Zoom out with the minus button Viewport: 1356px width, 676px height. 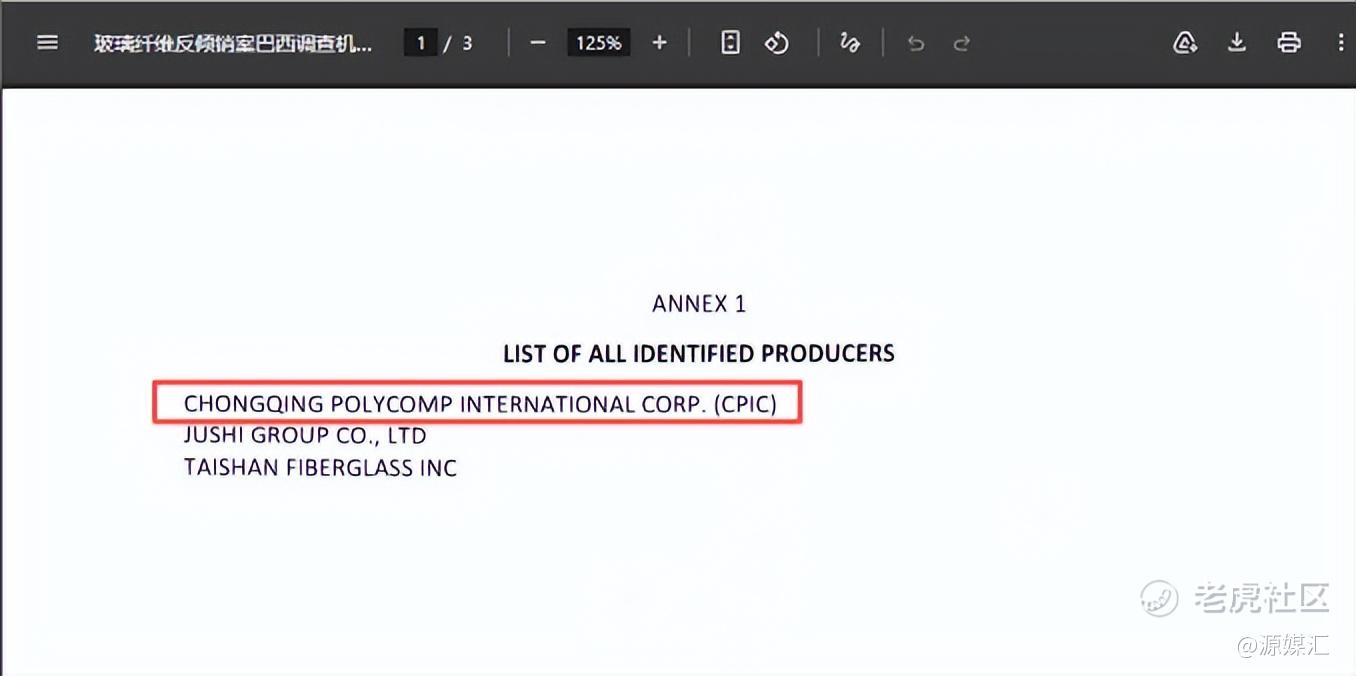click(538, 43)
